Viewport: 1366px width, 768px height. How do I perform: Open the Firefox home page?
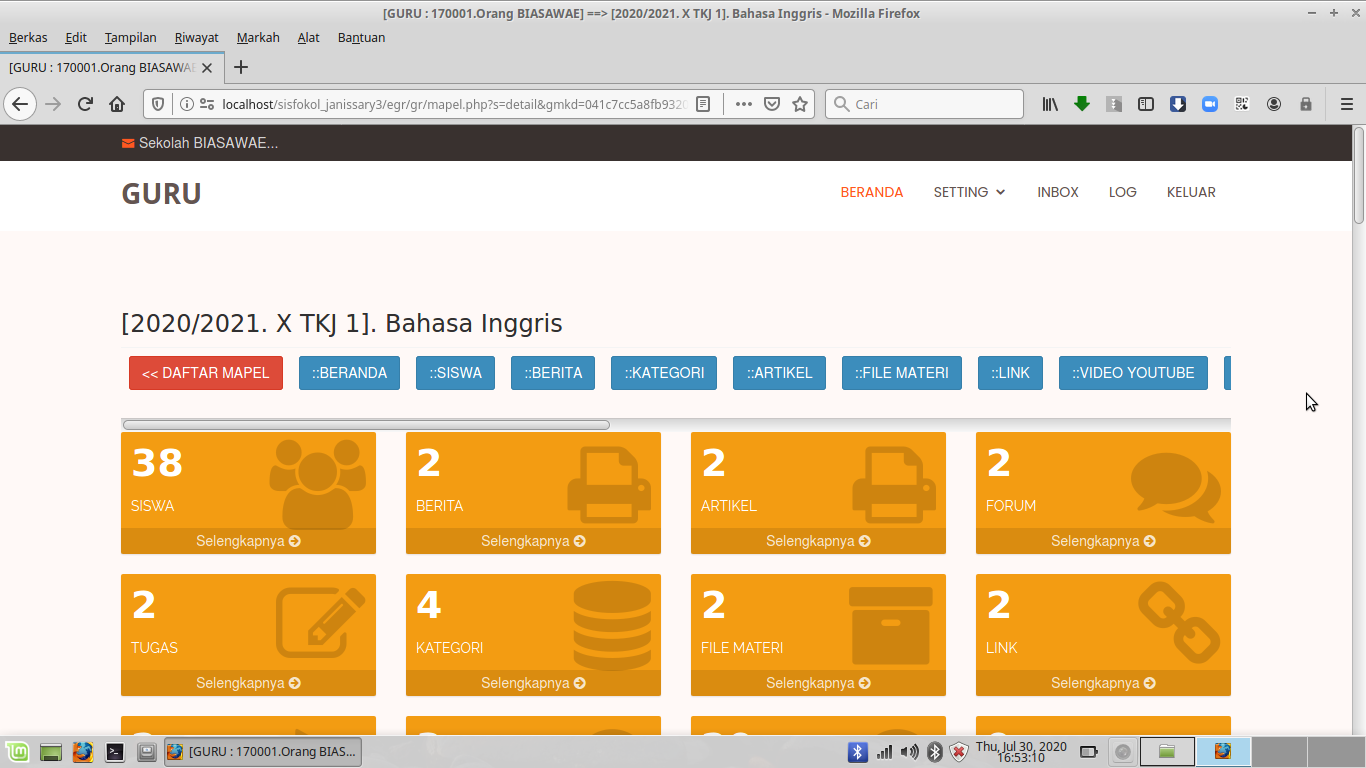pos(117,104)
